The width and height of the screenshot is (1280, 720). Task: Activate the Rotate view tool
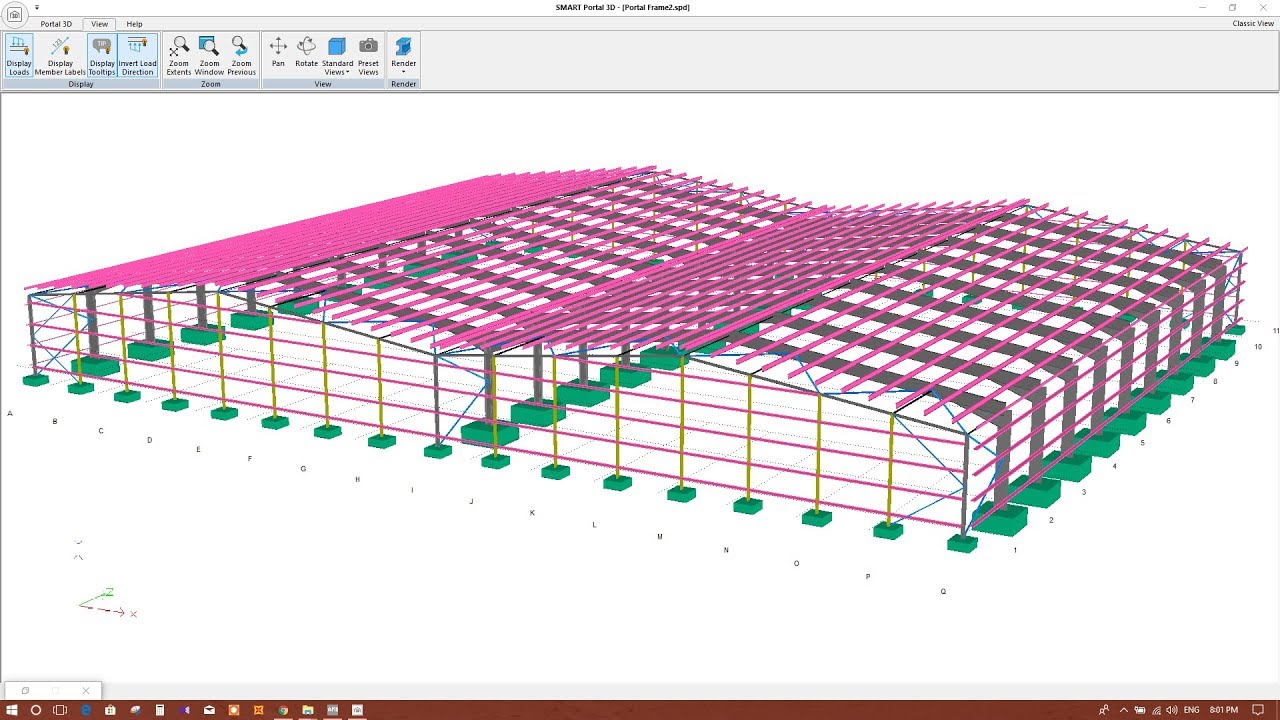point(306,55)
